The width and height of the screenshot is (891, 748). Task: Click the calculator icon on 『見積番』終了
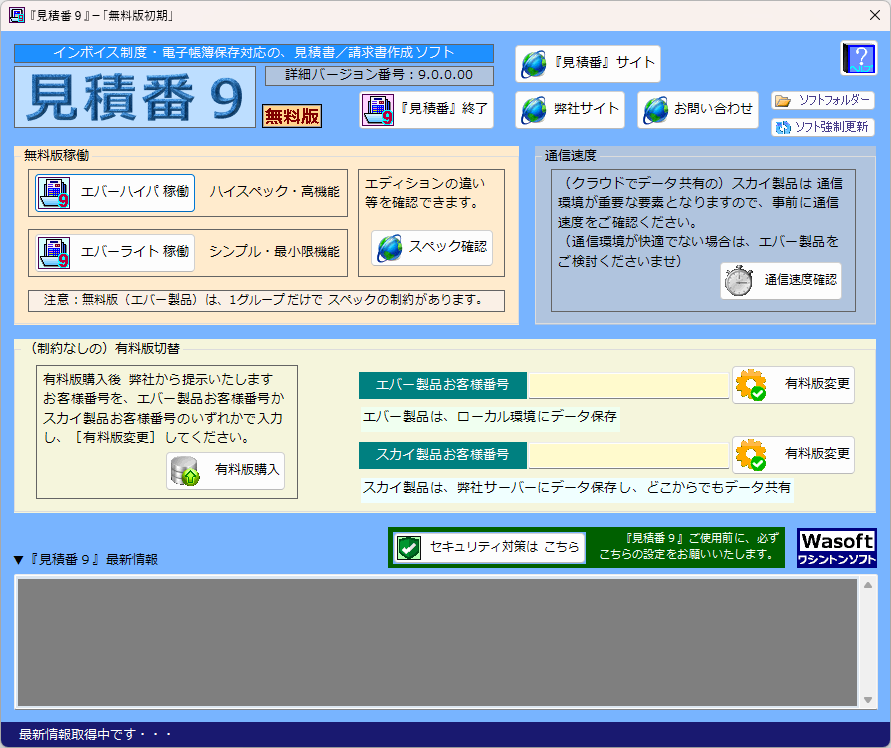[378, 110]
